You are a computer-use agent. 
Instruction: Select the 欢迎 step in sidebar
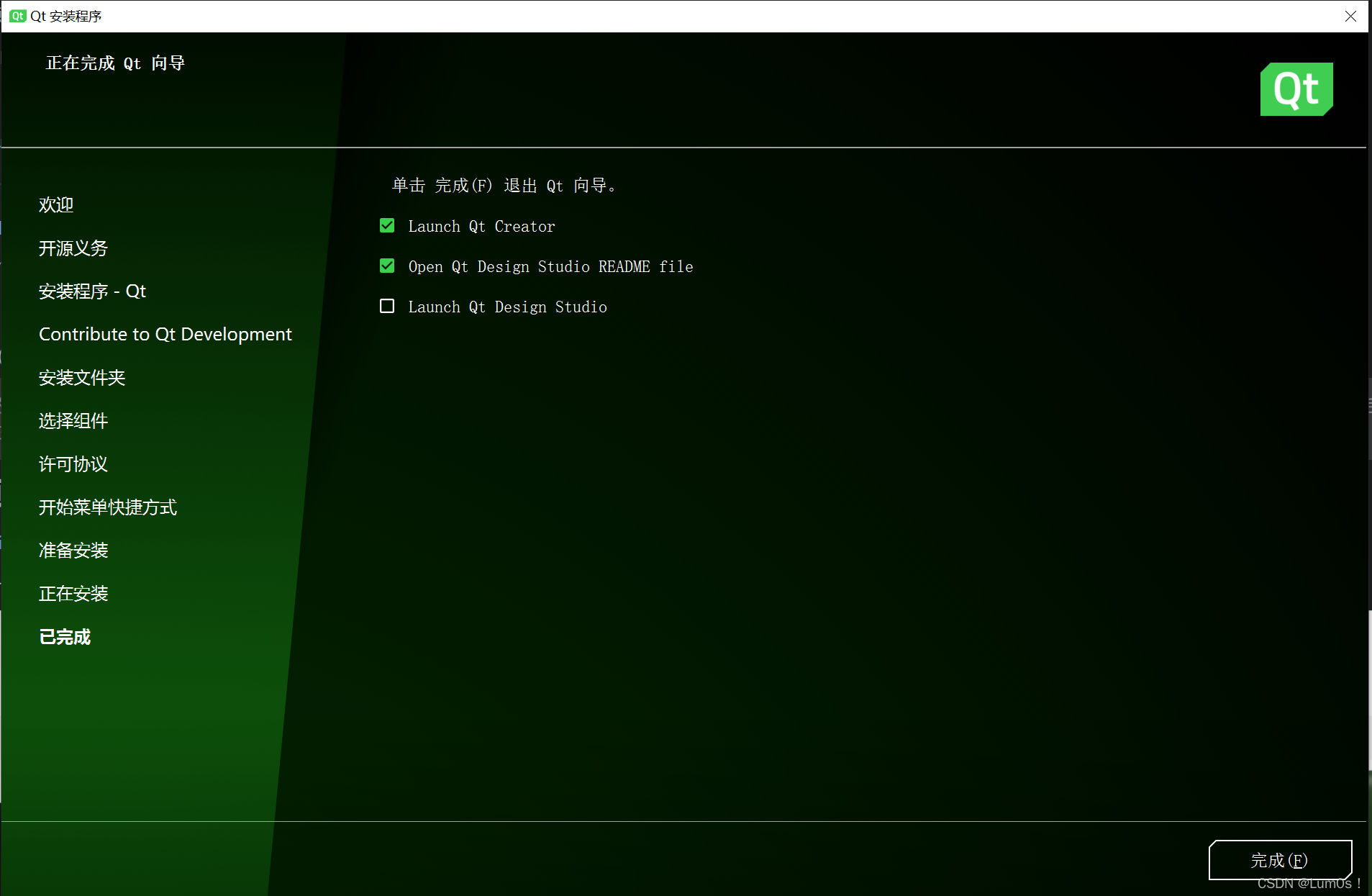[56, 205]
